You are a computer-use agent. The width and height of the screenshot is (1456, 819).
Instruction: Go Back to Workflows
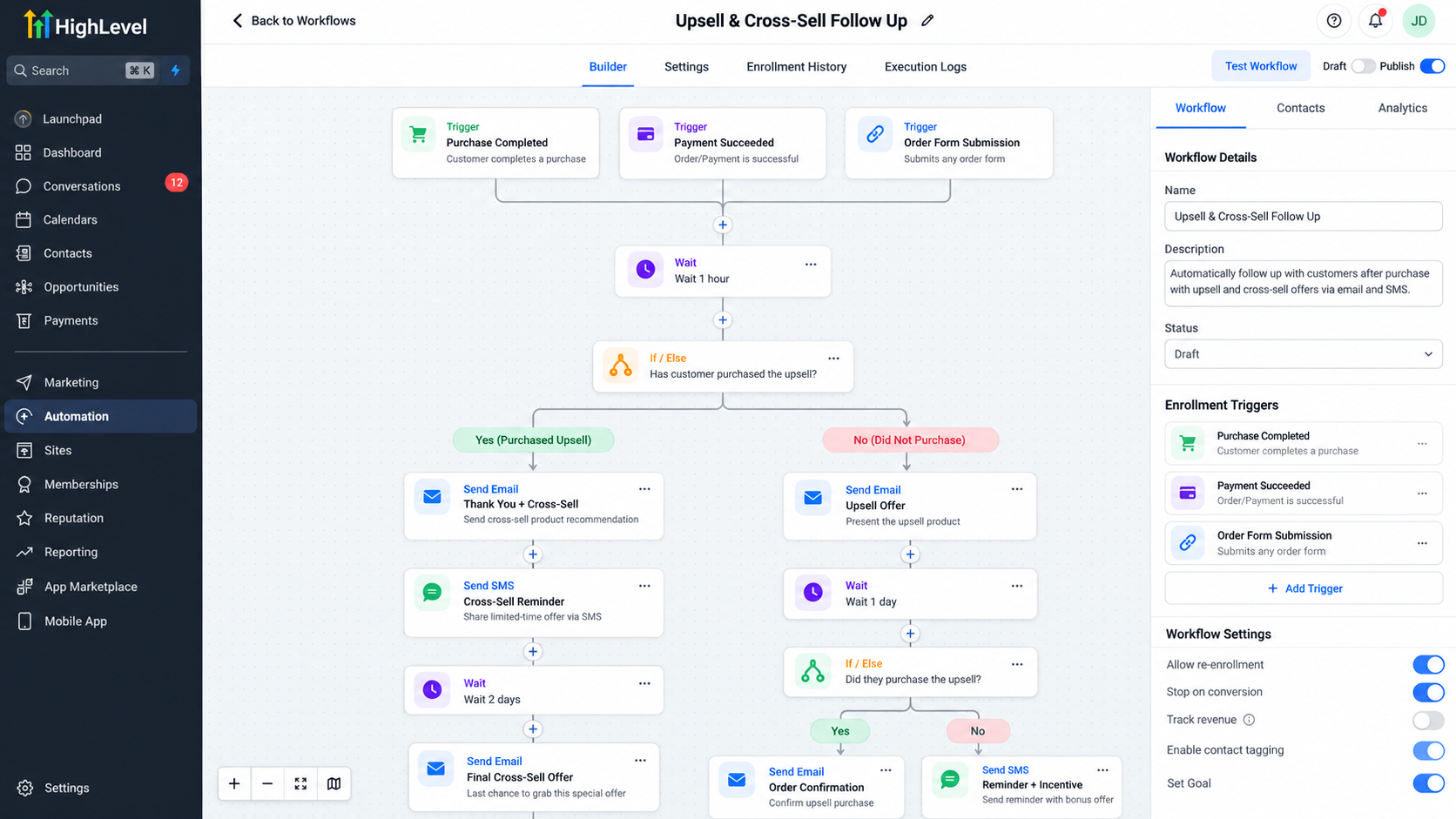coord(293,21)
